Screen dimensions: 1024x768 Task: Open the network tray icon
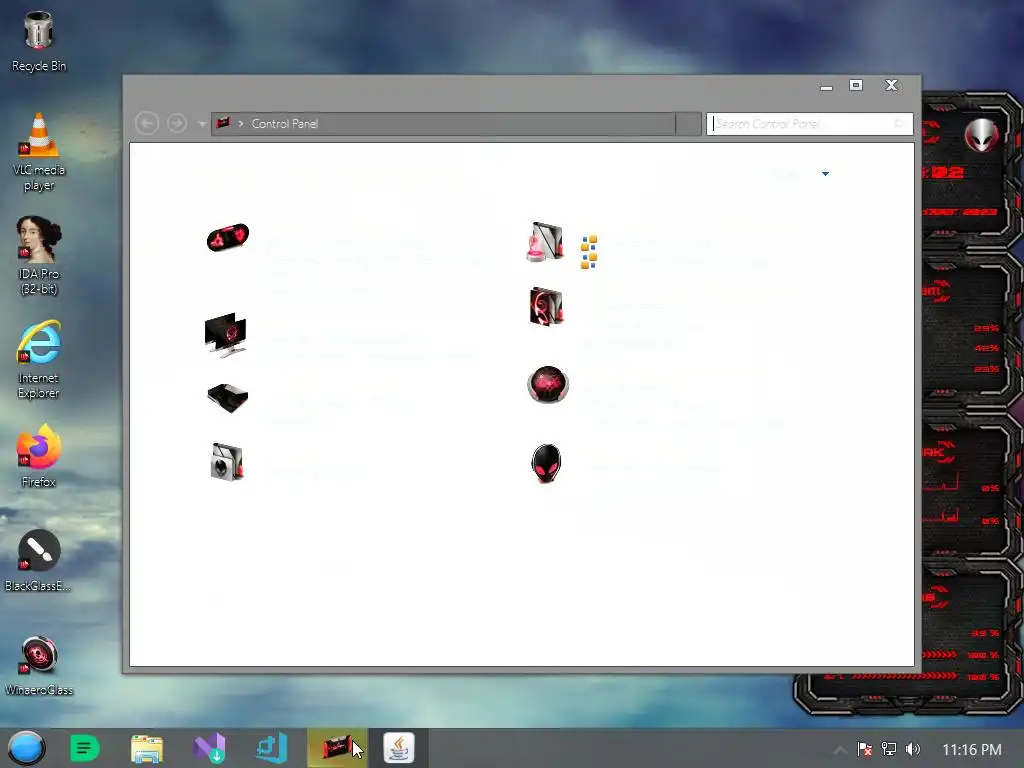(889, 749)
